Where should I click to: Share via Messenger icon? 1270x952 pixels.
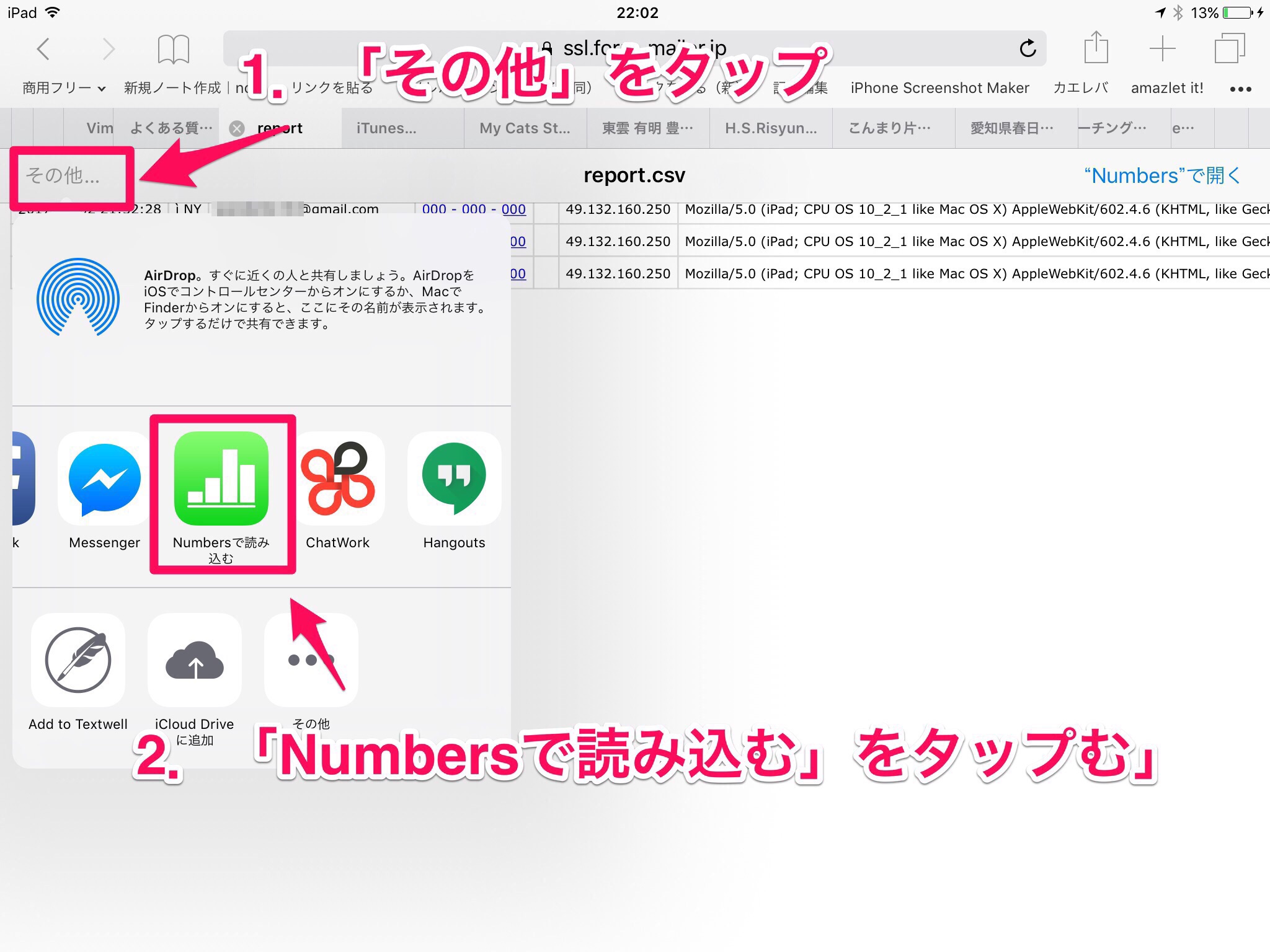tap(104, 478)
